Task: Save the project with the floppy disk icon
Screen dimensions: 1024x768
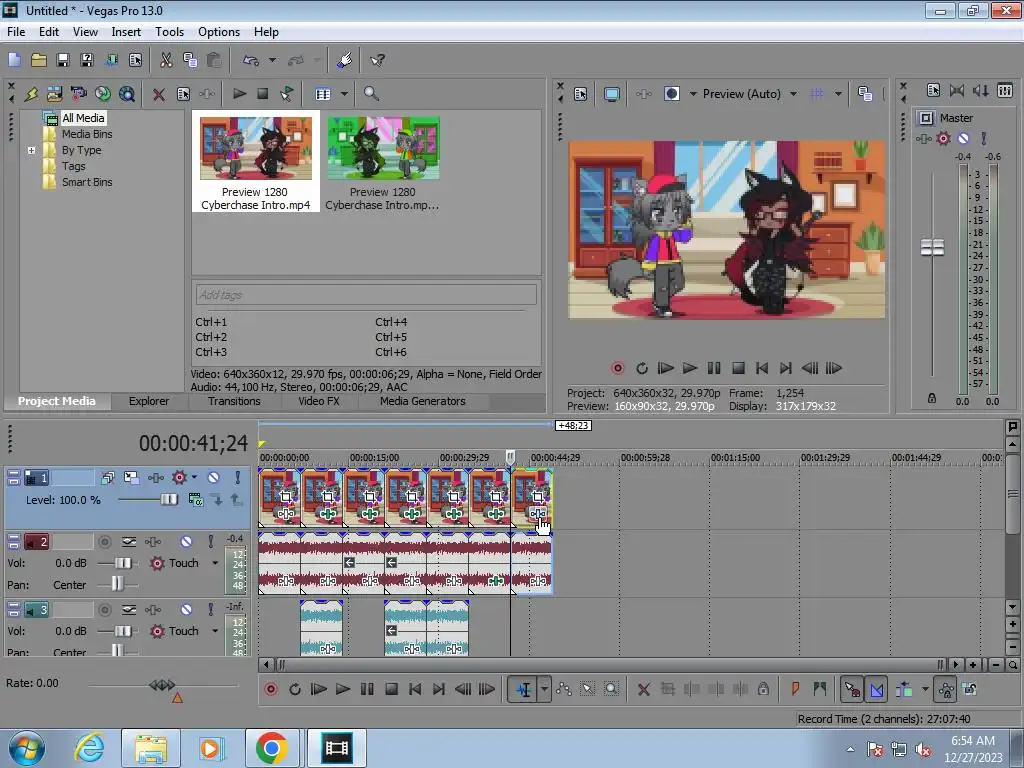Action: pos(63,60)
